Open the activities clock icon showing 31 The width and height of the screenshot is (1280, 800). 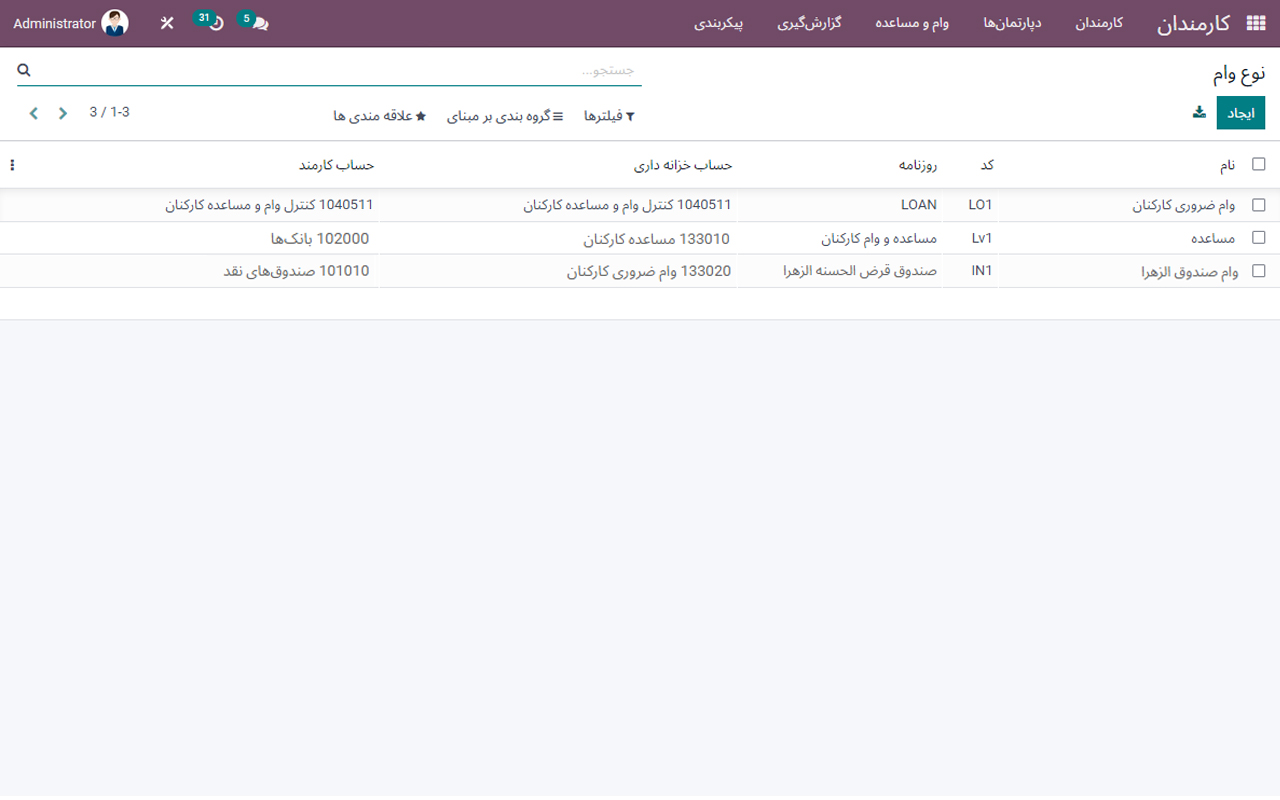click(x=210, y=22)
